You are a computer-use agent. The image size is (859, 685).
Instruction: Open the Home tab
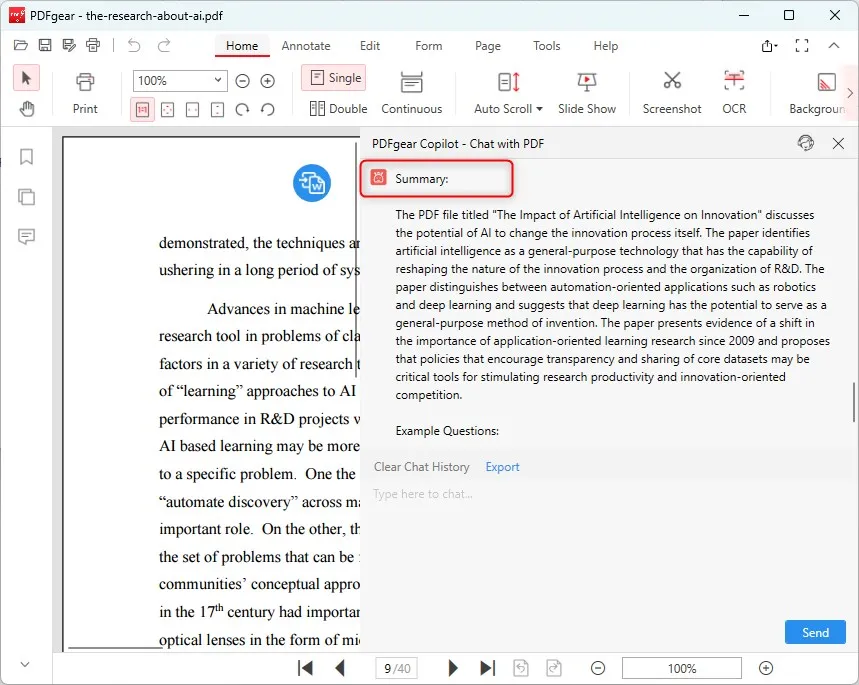242,46
